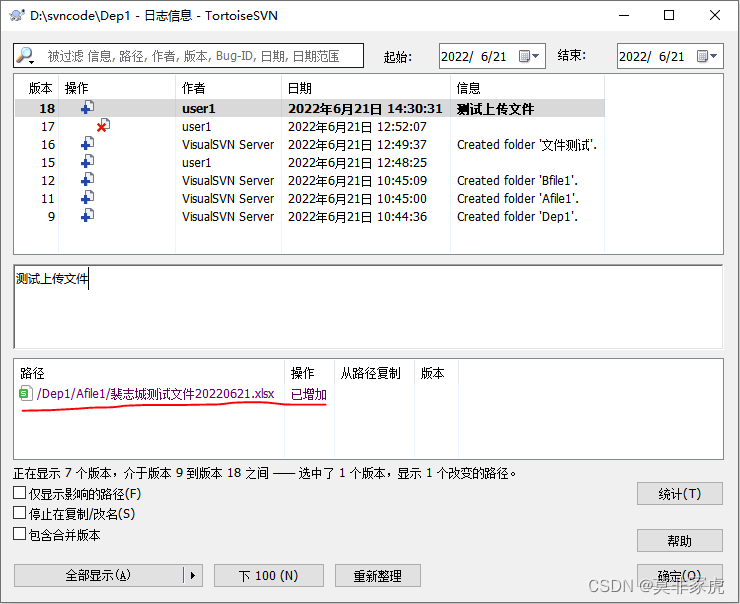The width and height of the screenshot is (740, 604).
Task: Open the 起始 date picker dropdown
Action: click(529, 56)
